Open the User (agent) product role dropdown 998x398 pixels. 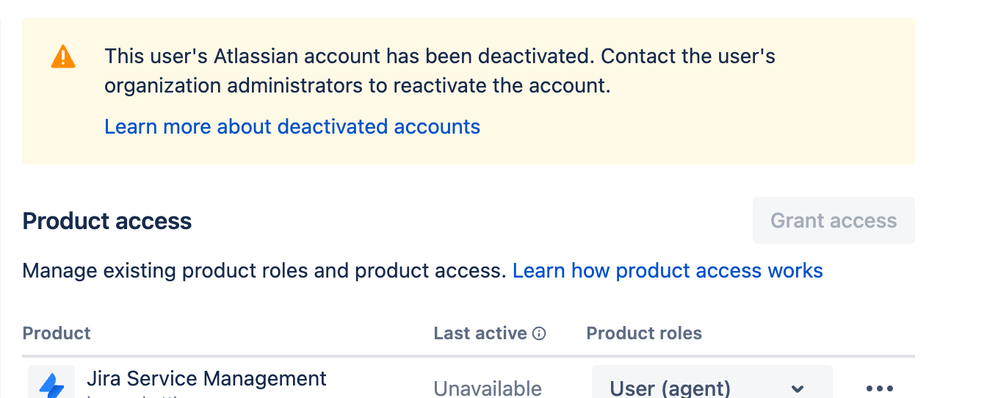[x=712, y=384]
